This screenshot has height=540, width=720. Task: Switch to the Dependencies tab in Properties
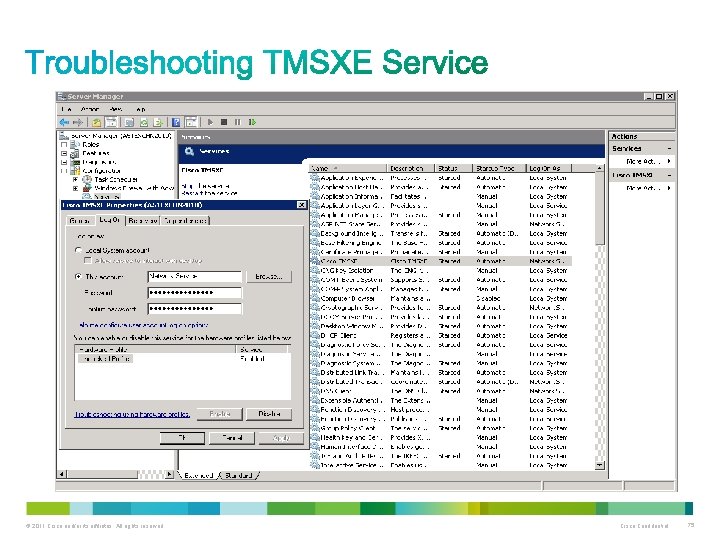click(x=185, y=221)
